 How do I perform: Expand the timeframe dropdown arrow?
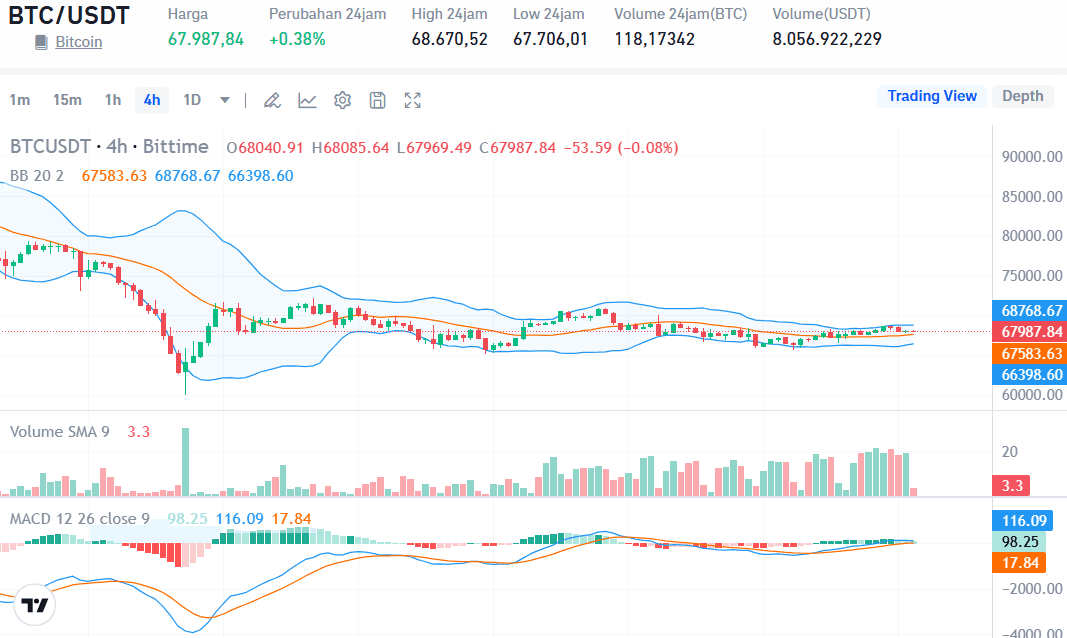(x=224, y=100)
